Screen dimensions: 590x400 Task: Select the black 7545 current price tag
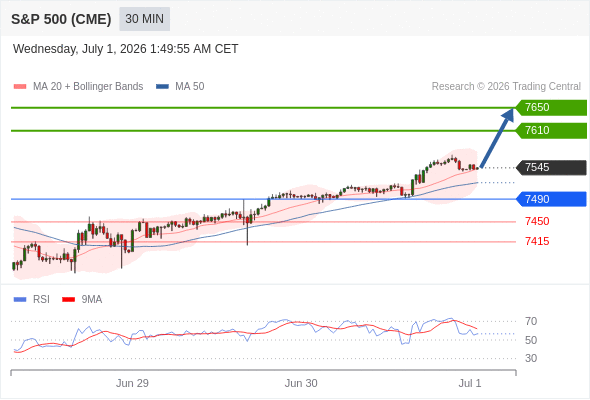pyautogui.click(x=551, y=167)
